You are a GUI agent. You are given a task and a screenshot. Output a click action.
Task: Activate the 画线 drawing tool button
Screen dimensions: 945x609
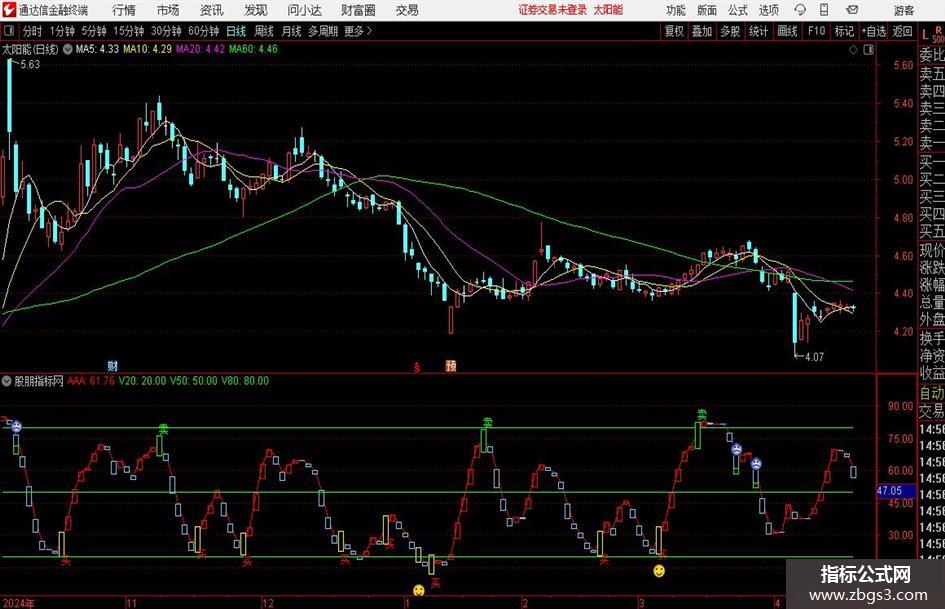pos(787,31)
